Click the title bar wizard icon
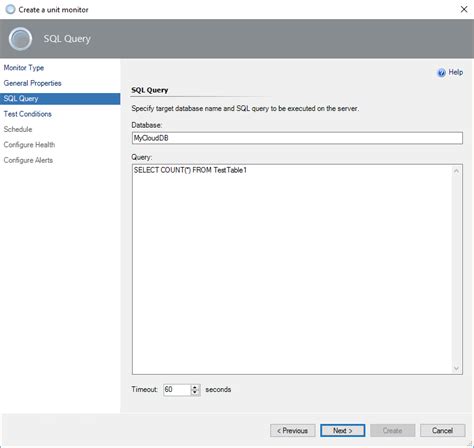Viewport: 474px width, 448px height. click(x=10, y=9)
